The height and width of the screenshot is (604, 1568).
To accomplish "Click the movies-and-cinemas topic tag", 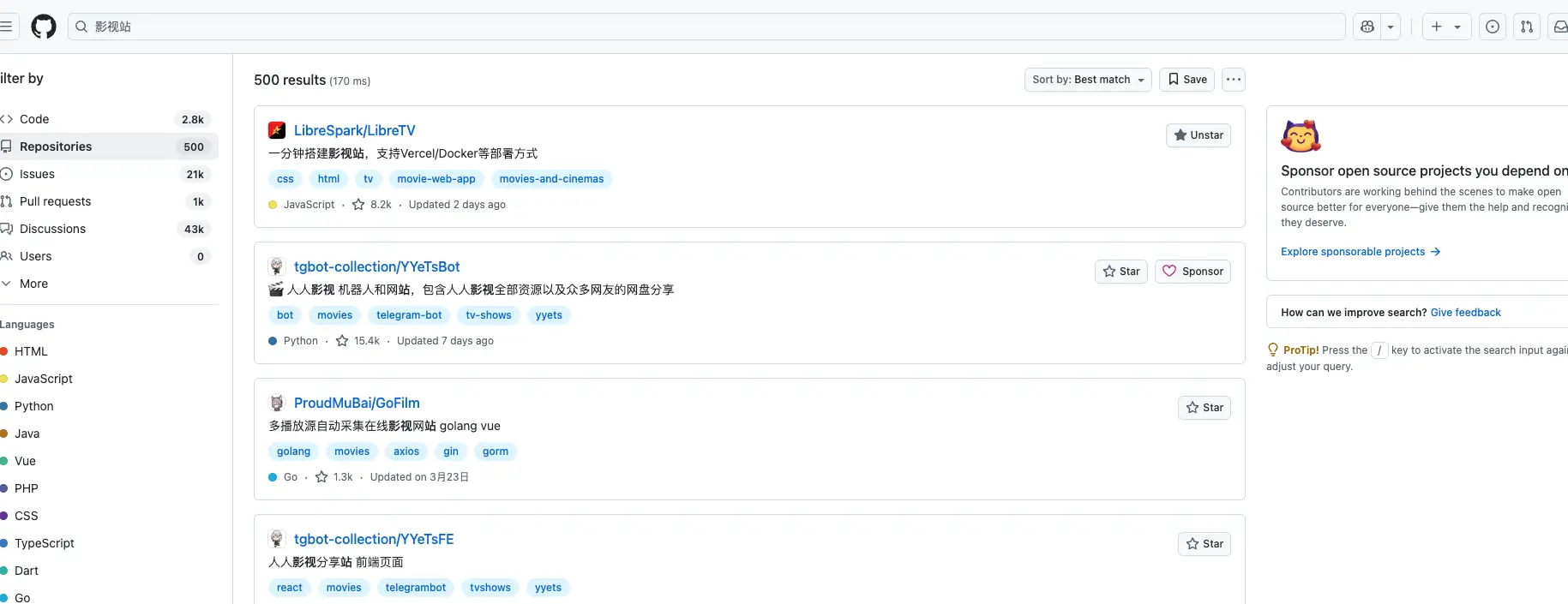I will click(551, 179).
